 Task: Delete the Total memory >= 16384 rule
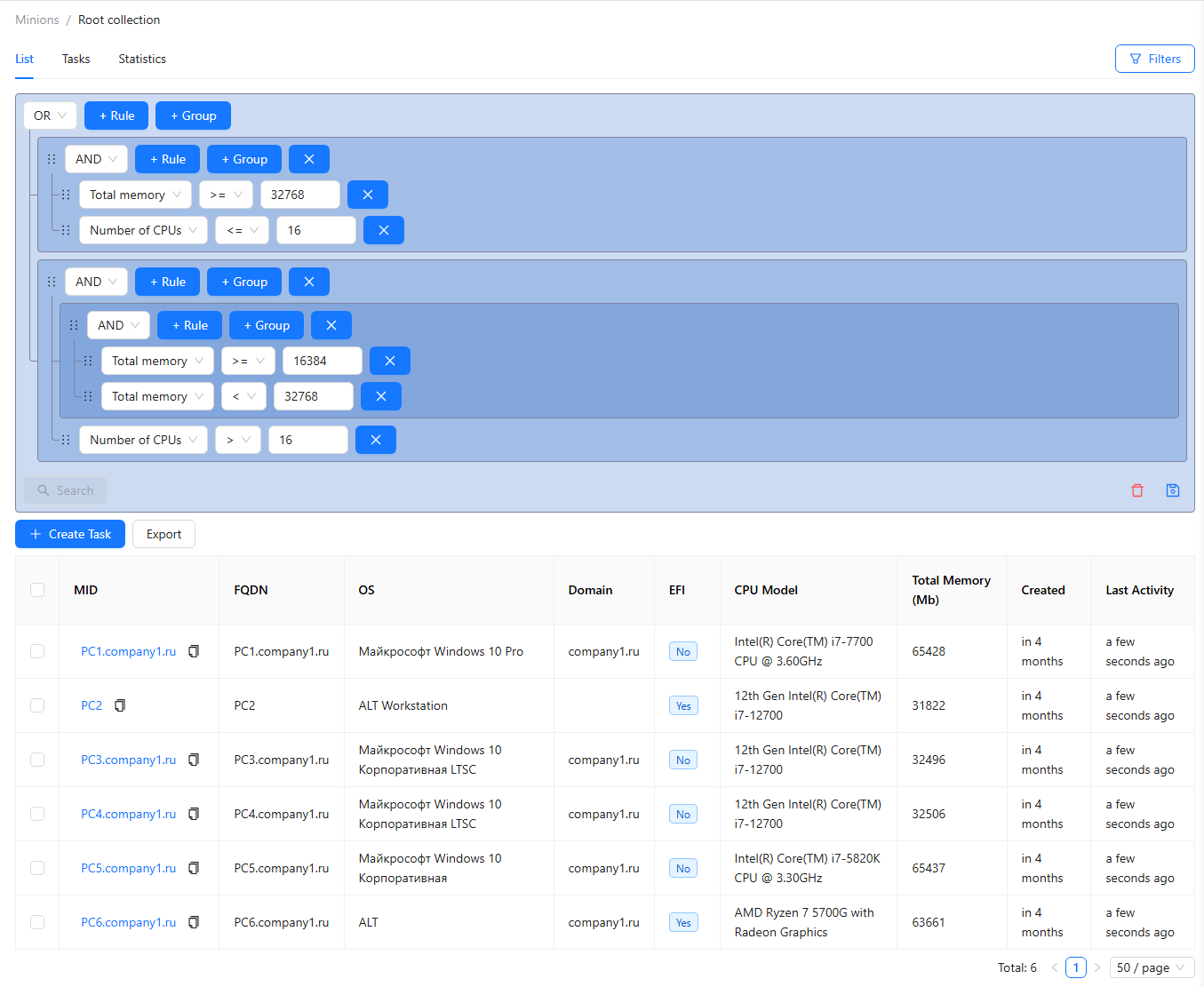[390, 361]
